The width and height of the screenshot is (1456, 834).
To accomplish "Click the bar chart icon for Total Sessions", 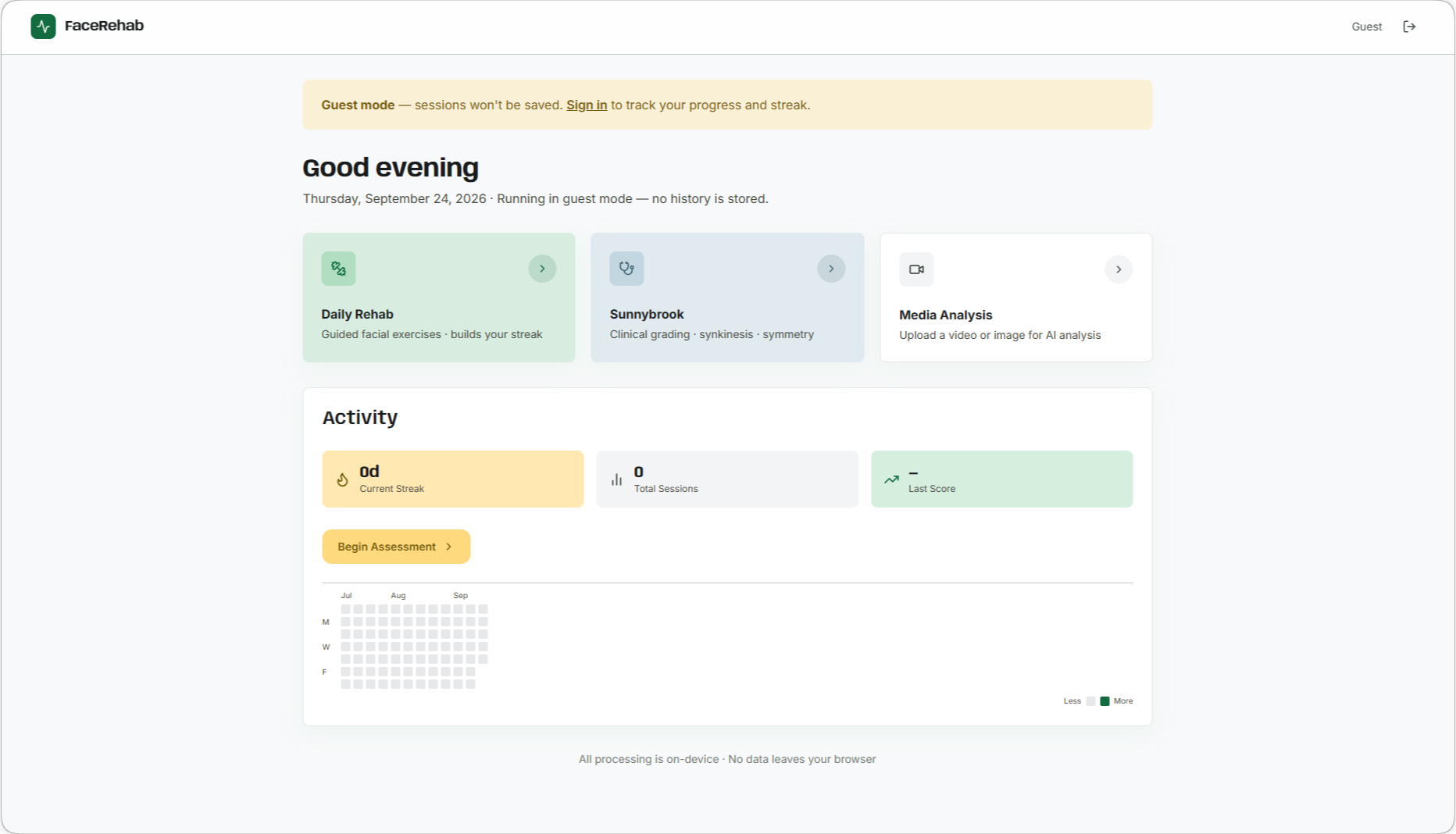I will 616,479.
